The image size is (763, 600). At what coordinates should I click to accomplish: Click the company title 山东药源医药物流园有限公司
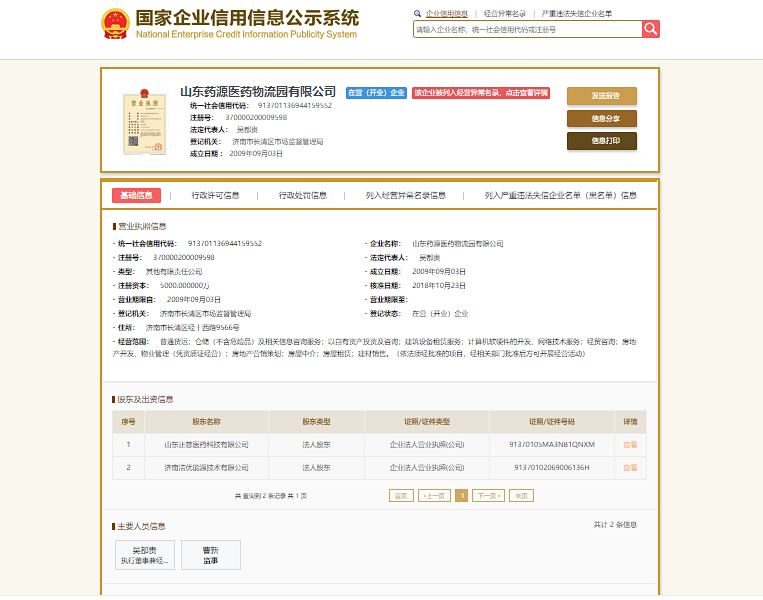(x=258, y=91)
